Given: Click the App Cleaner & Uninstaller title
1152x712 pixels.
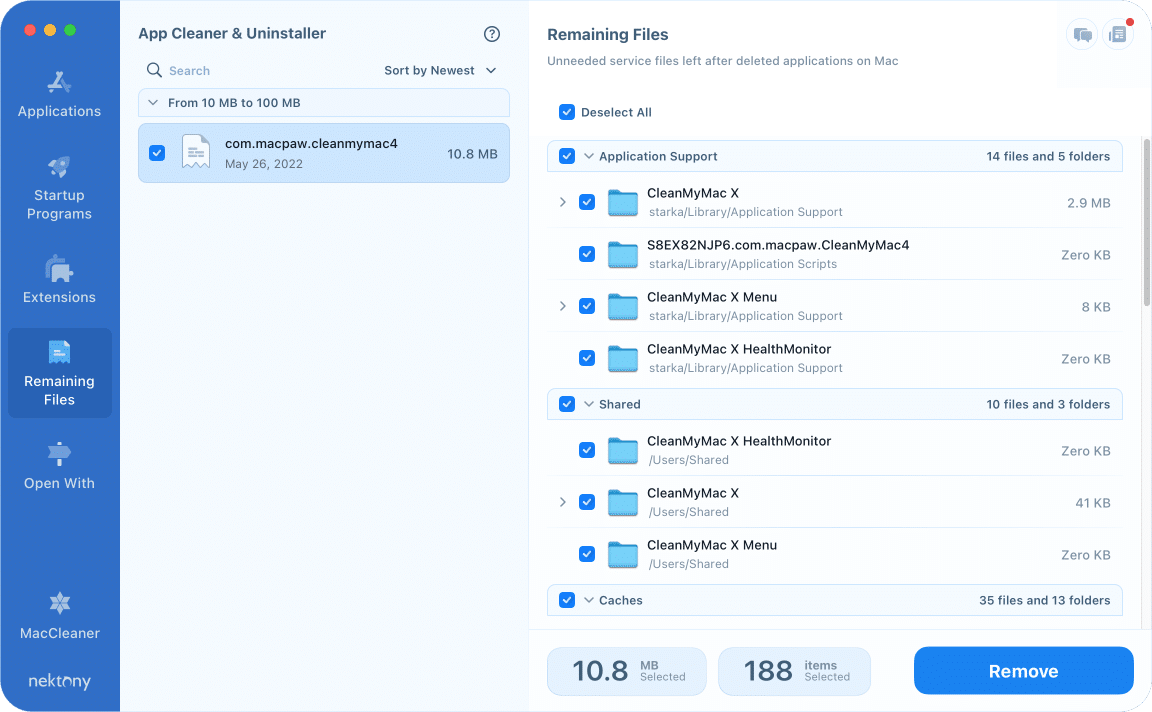Looking at the screenshot, I should coord(232,33).
